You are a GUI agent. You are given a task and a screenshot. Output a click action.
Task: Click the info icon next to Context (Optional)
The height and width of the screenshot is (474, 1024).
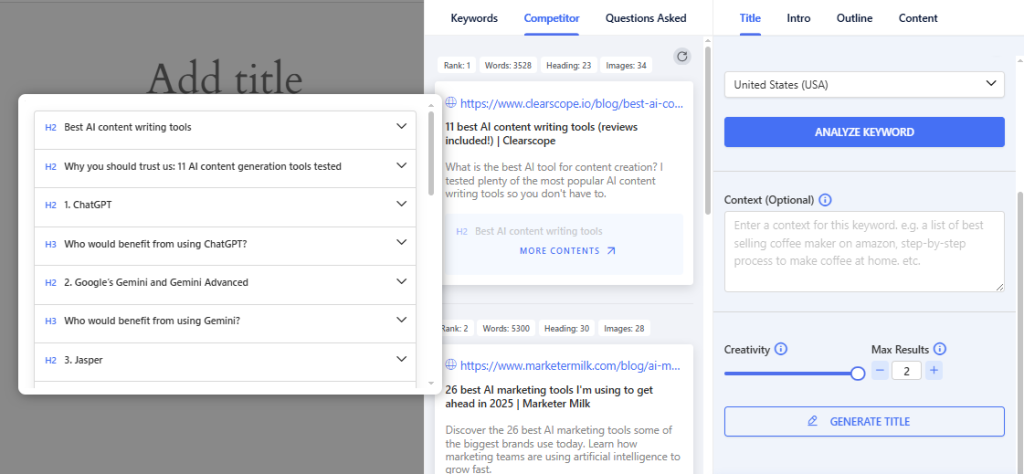click(x=825, y=200)
